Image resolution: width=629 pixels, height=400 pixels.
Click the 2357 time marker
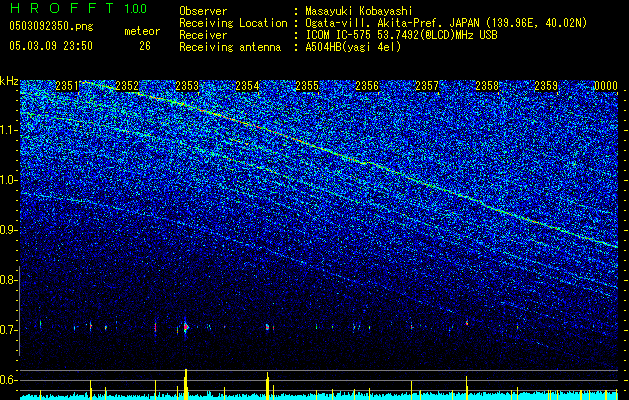click(x=427, y=86)
